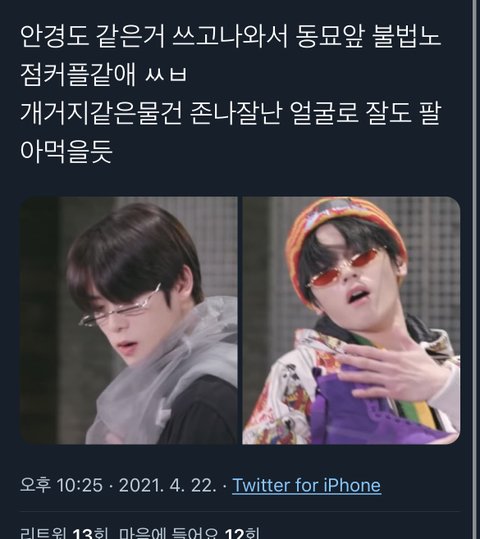480x539 pixels.
Task: Open the "Twitter for iPhone" source link
Action: [307, 485]
